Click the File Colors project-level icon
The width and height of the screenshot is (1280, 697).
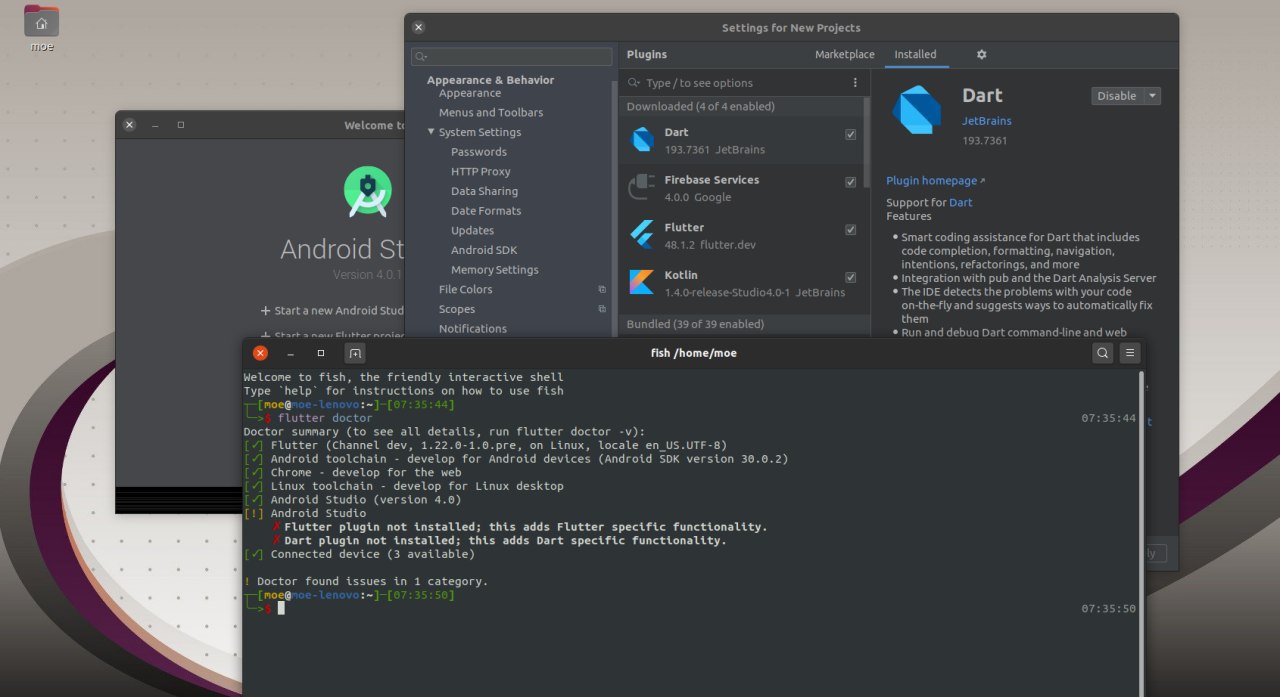pyautogui.click(x=602, y=289)
